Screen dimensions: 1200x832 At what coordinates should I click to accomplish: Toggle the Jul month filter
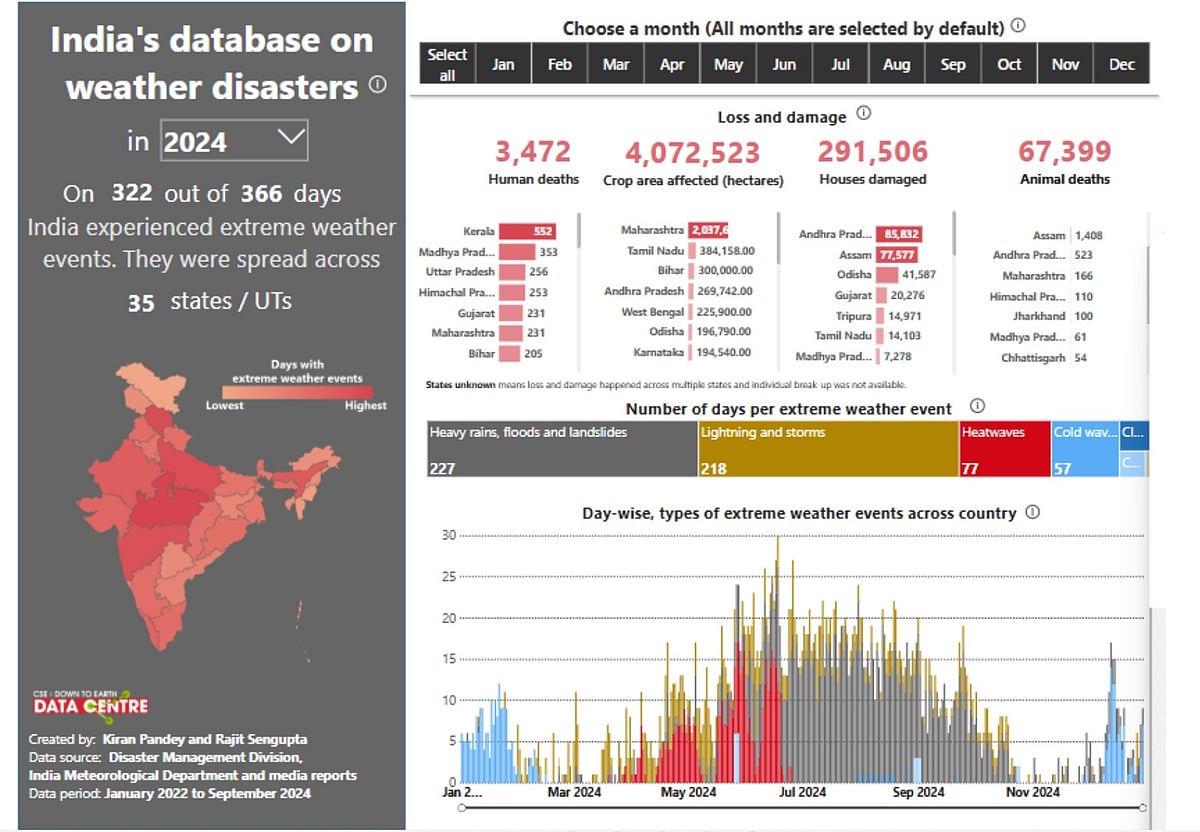[840, 64]
